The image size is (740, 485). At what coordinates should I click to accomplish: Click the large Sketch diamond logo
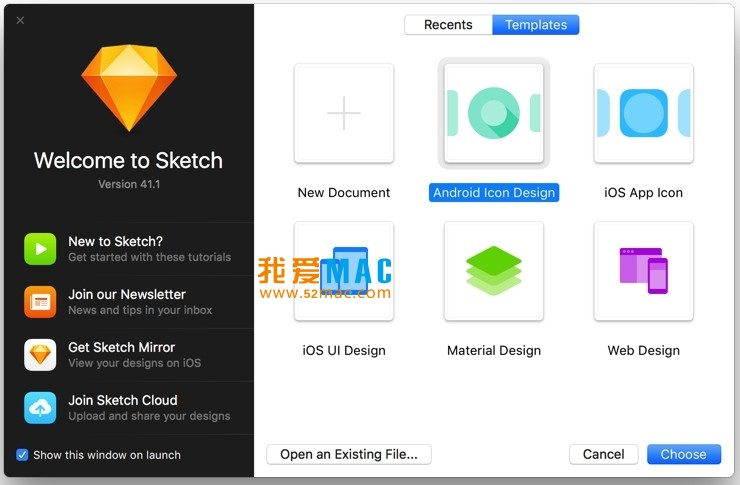(129, 88)
